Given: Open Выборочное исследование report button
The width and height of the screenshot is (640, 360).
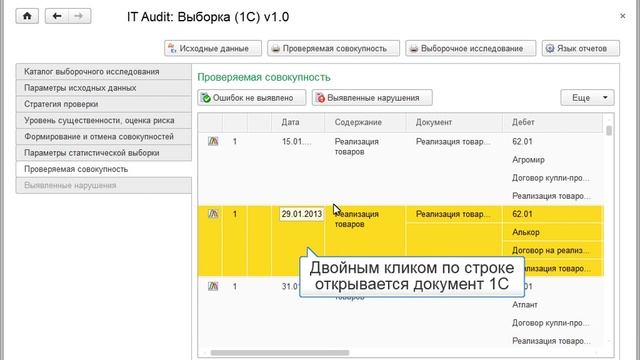Looking at the screenshot, I should click(x=471, y=48).
